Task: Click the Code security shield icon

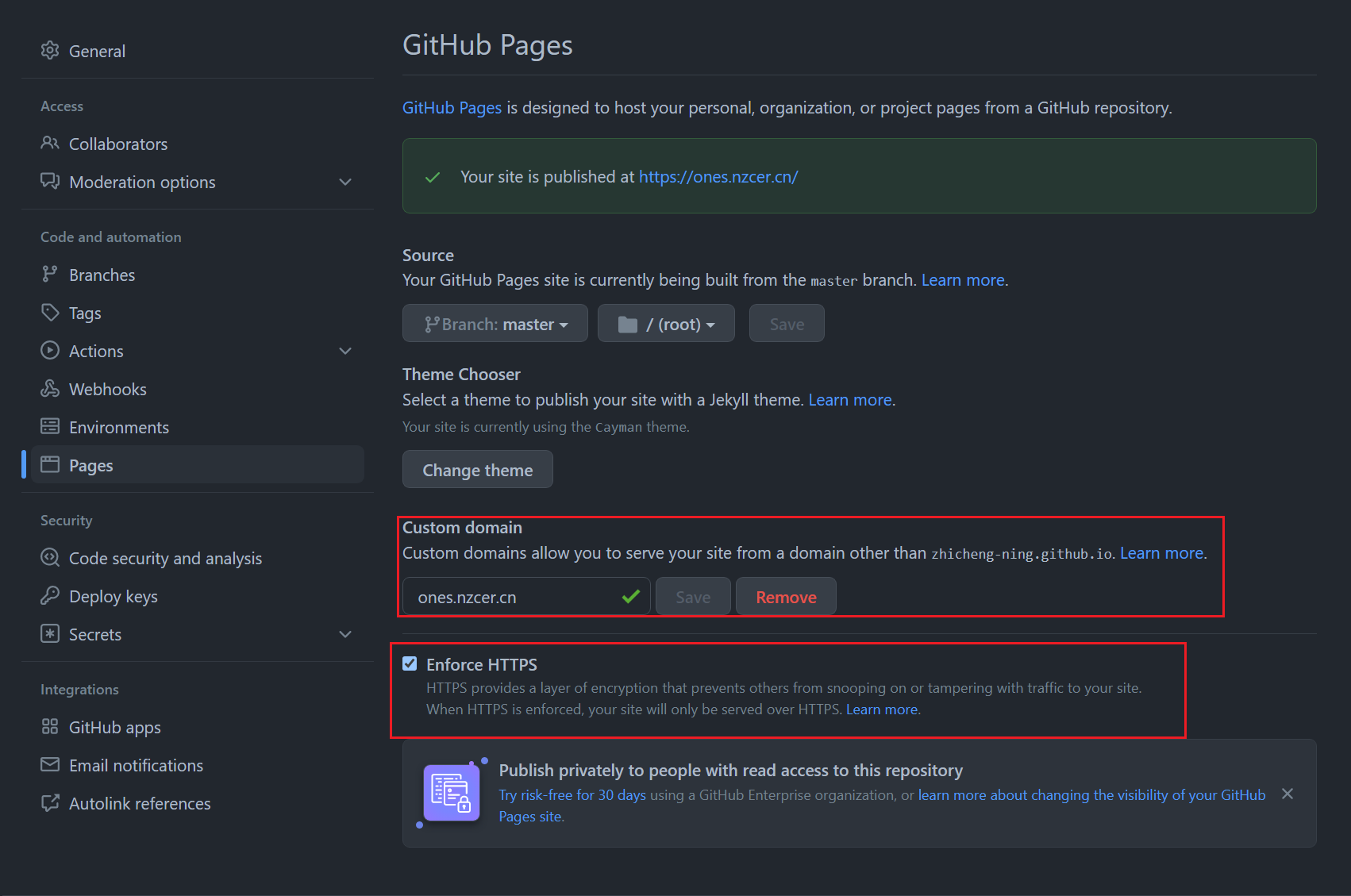Action: (50, 558)
